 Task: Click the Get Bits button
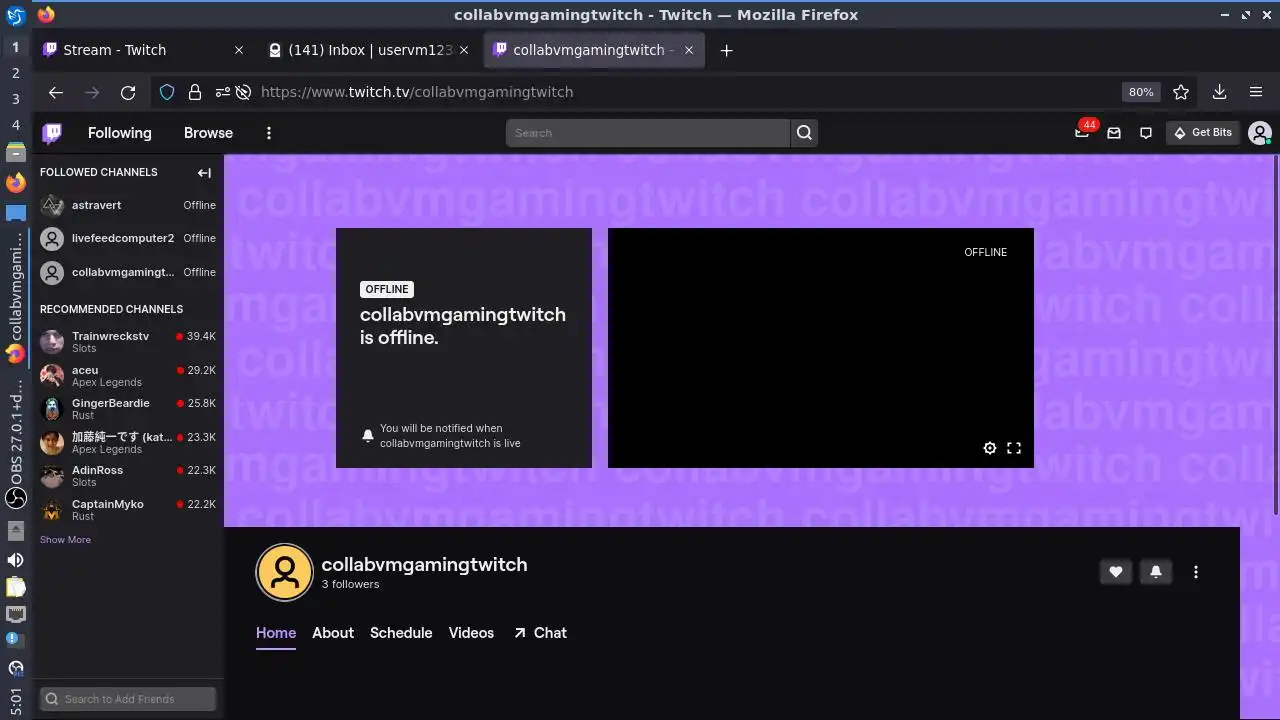[1203, 133]
